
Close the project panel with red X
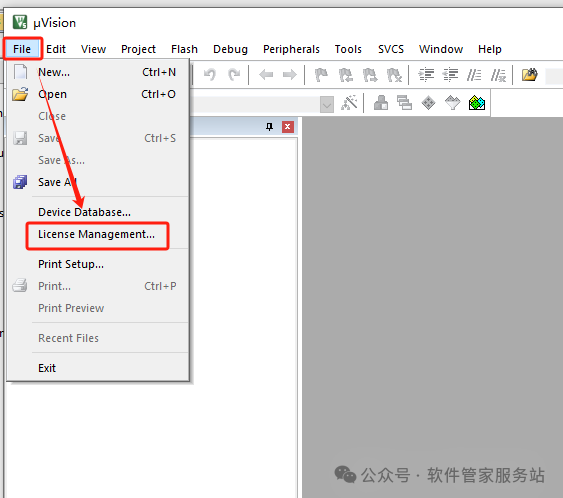pyautogui.click(x=288, y=127)
